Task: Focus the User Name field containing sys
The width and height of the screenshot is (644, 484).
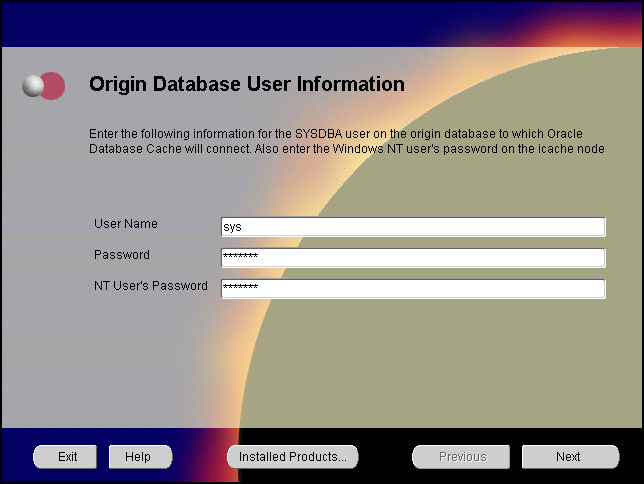Action: point(413,227)
